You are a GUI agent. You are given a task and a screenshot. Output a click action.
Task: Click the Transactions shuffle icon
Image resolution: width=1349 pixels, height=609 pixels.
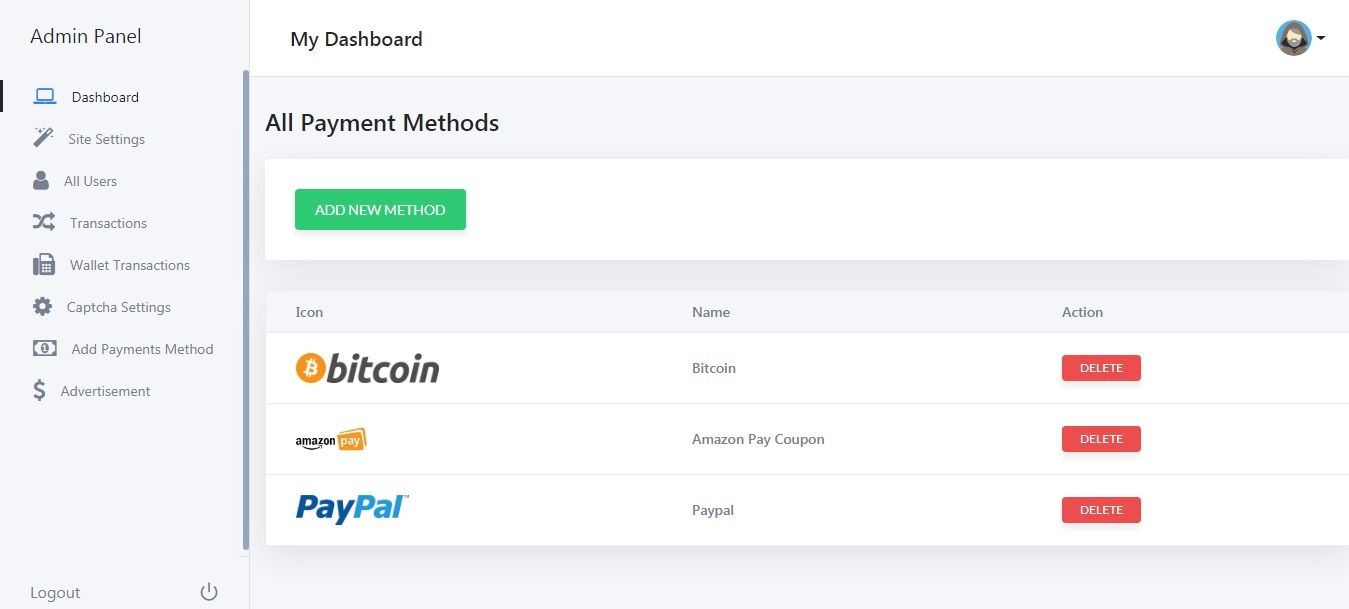pyautogui.click(x=43, y=222)
